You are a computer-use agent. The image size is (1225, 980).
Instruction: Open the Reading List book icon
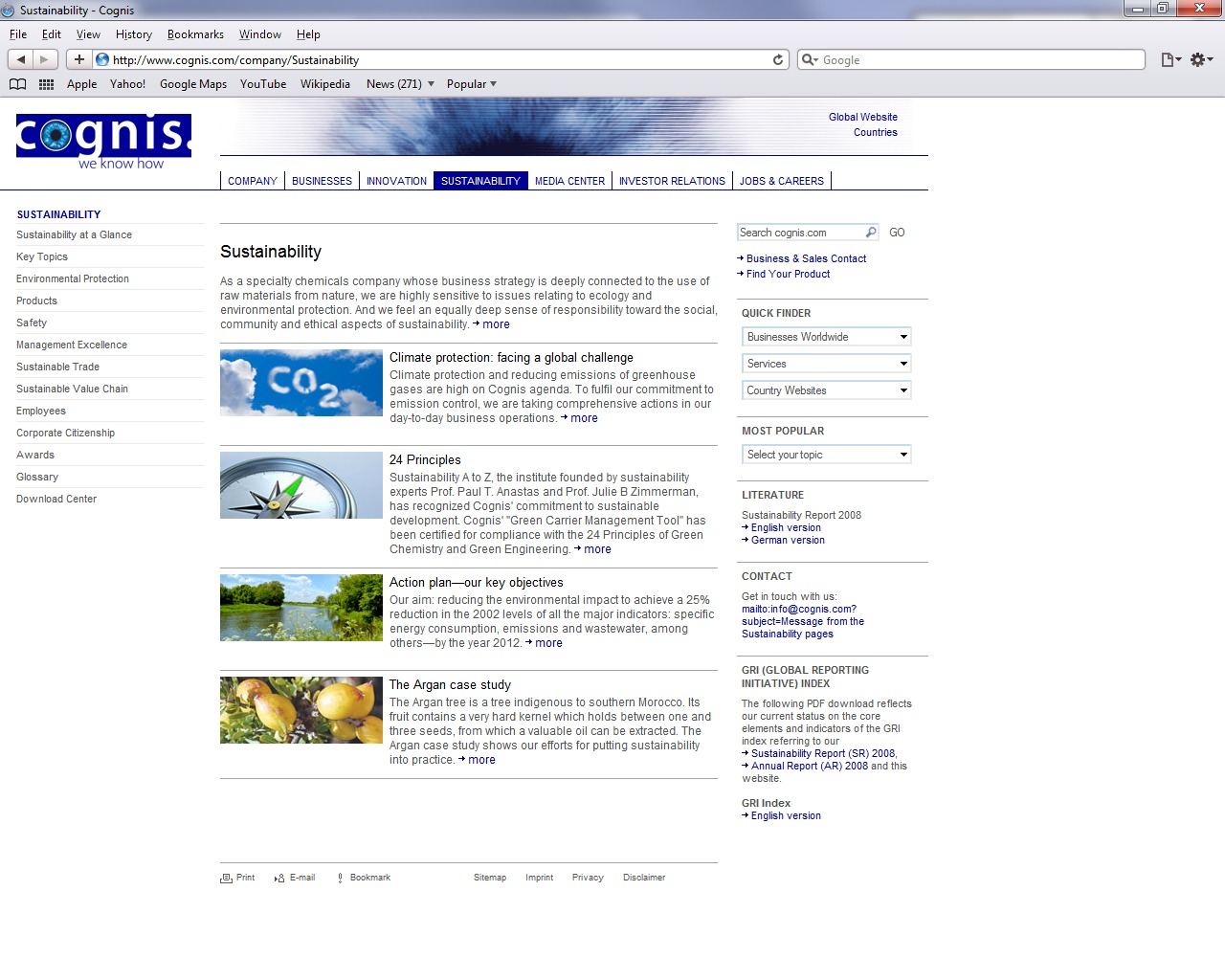point(17,84)
